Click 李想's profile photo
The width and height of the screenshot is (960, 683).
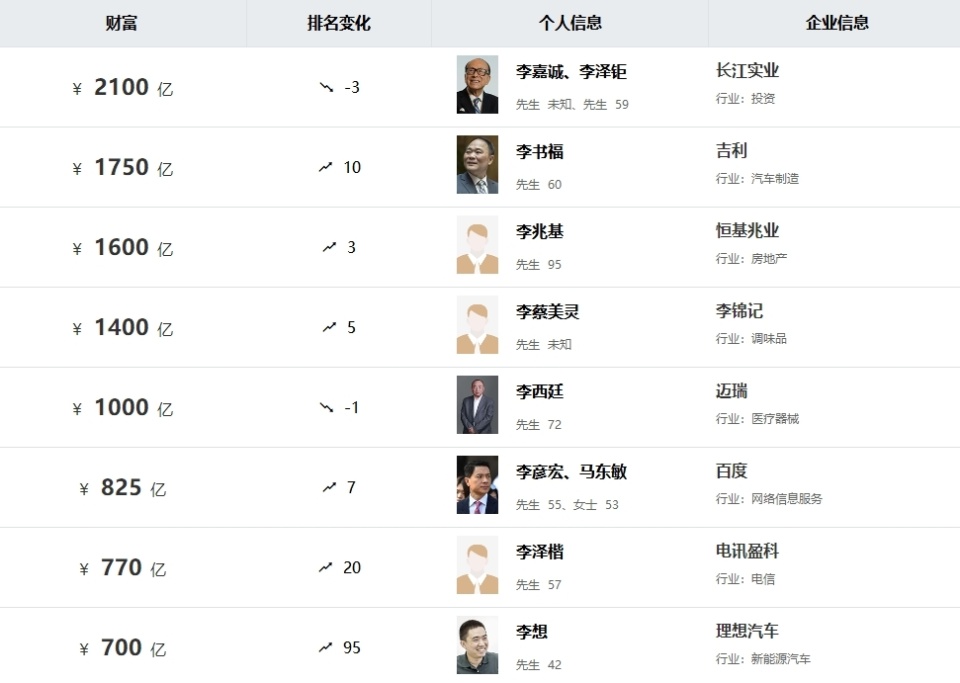pos(477,645)
